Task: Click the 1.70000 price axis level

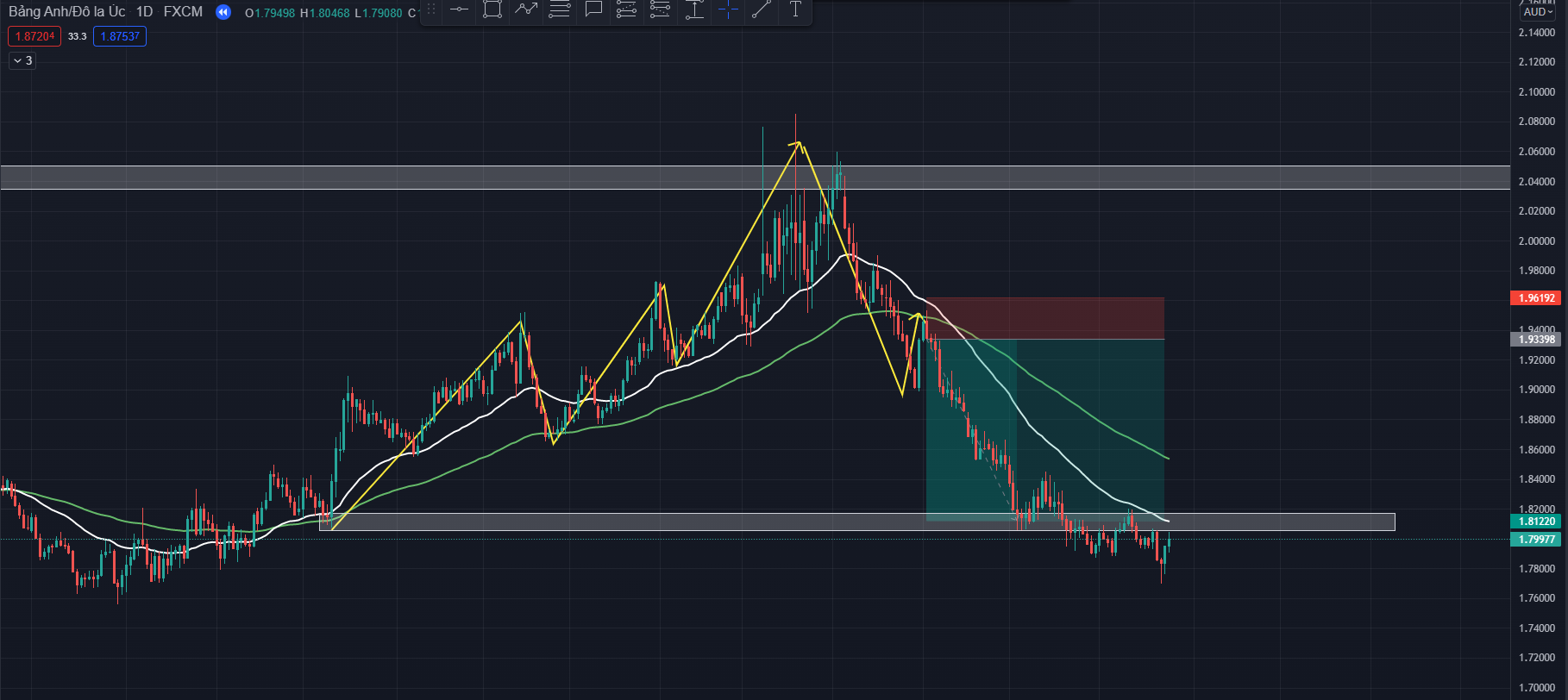Action: click(x=1536, y=688)
